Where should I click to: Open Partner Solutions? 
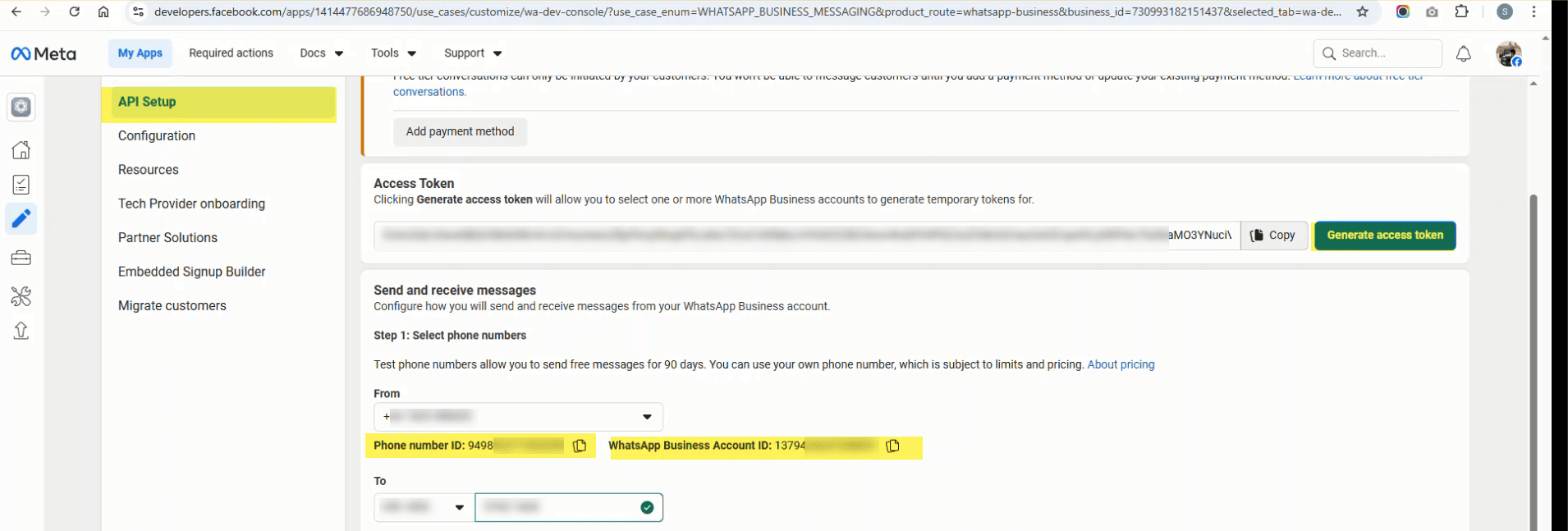[167, 238]
